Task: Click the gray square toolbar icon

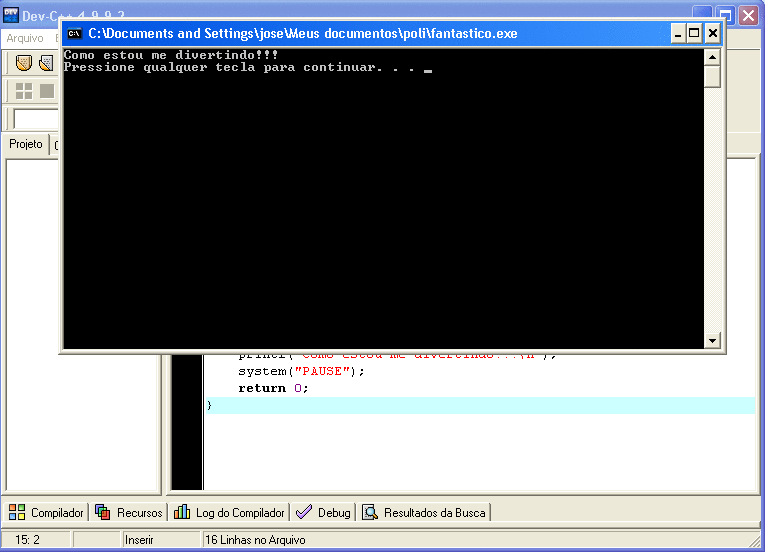Action: point(46,91)
